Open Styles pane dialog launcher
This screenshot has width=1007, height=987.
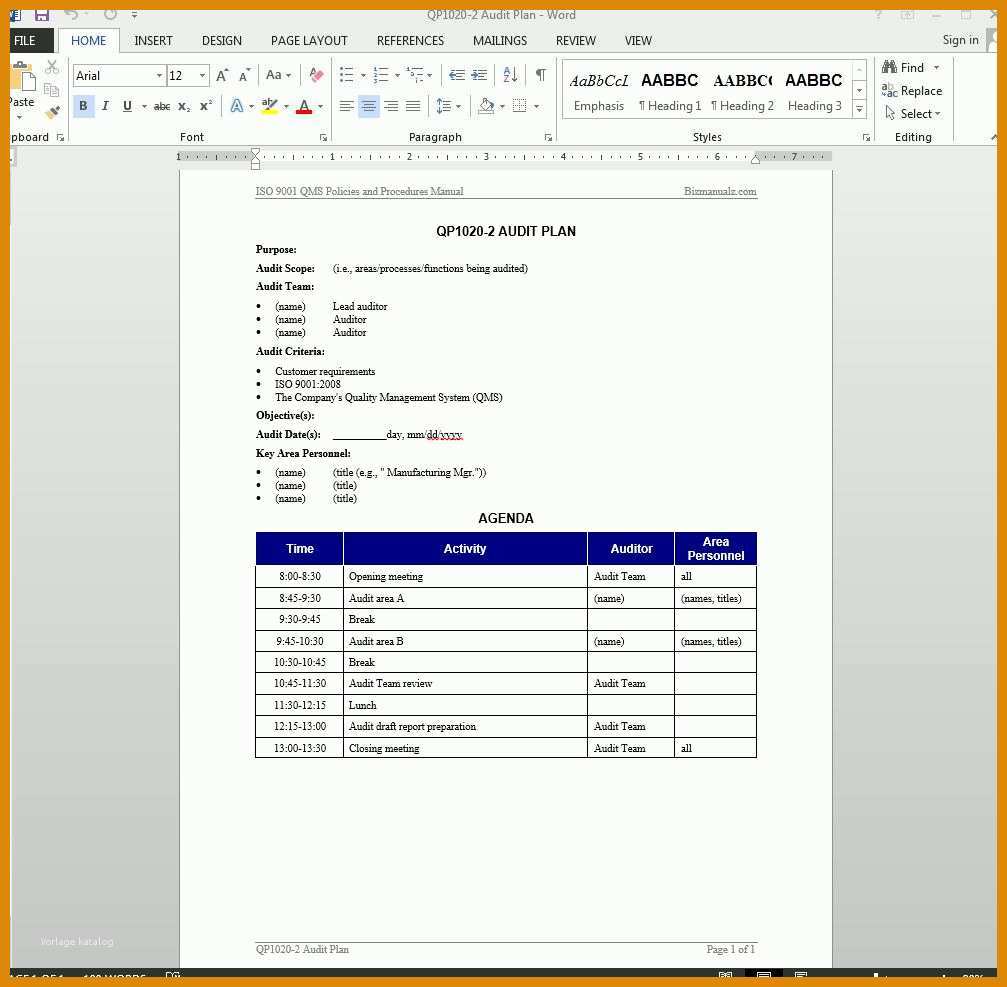[866, 137]
